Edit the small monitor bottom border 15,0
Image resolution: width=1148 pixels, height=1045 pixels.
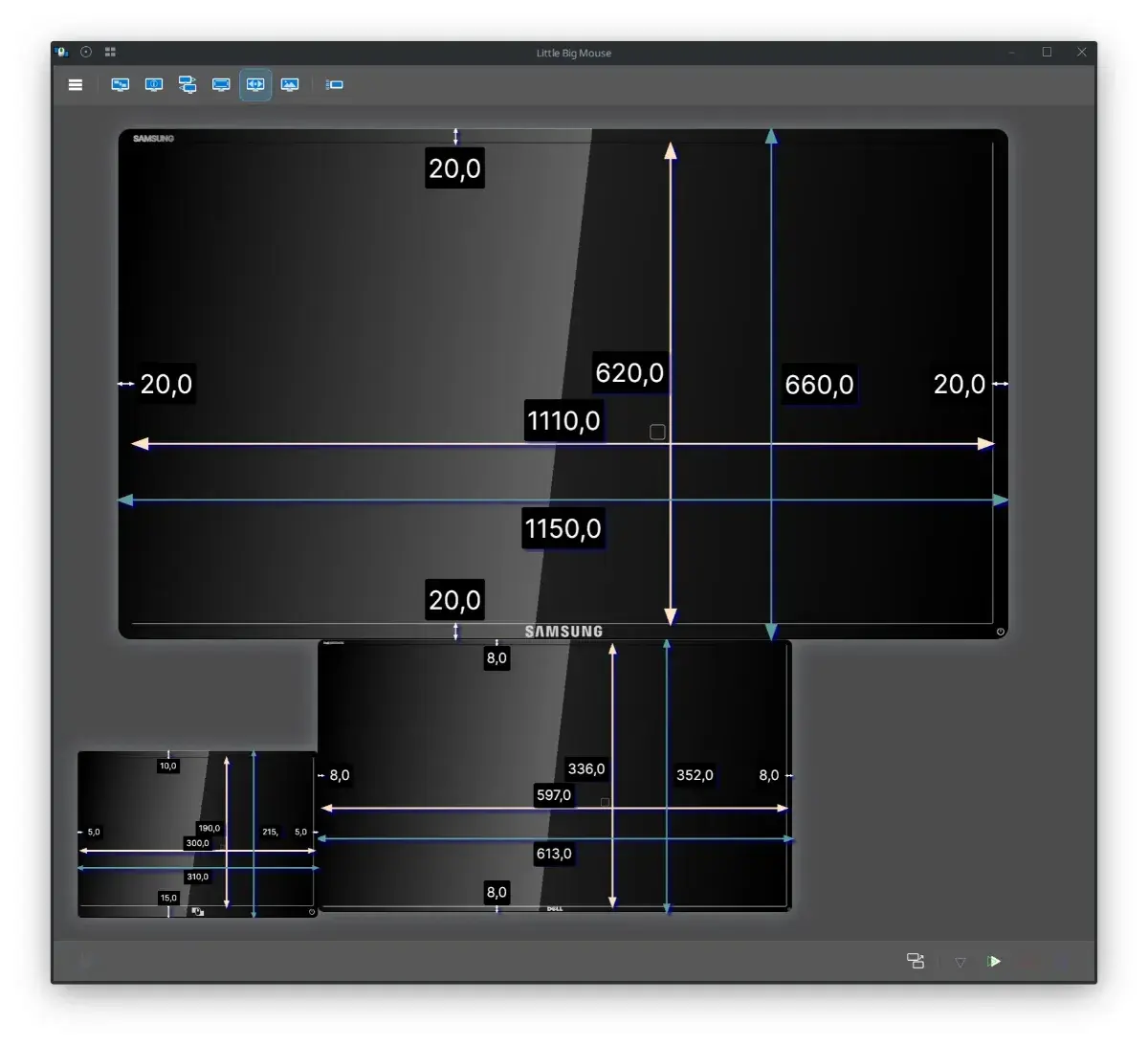pos(168,898)
